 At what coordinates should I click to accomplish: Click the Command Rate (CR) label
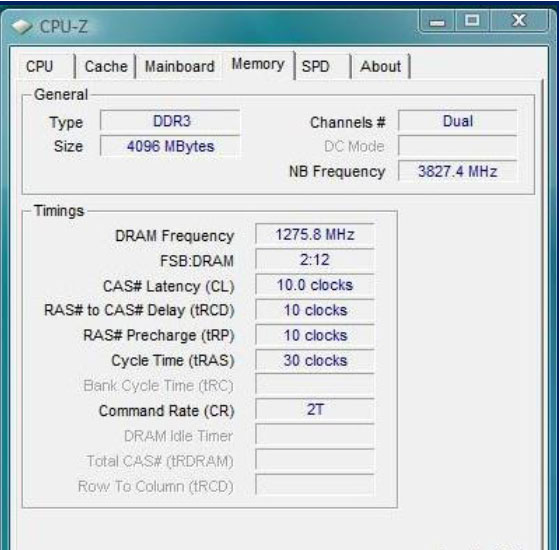(x=166, y=411)
